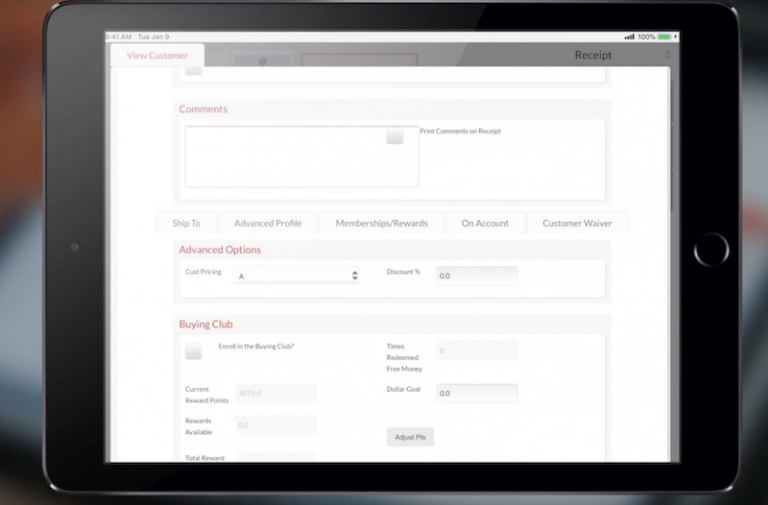Screen dimensions: 768x505
Task: Open the Cust Pricing dropdown
Action: click(297, 276)
